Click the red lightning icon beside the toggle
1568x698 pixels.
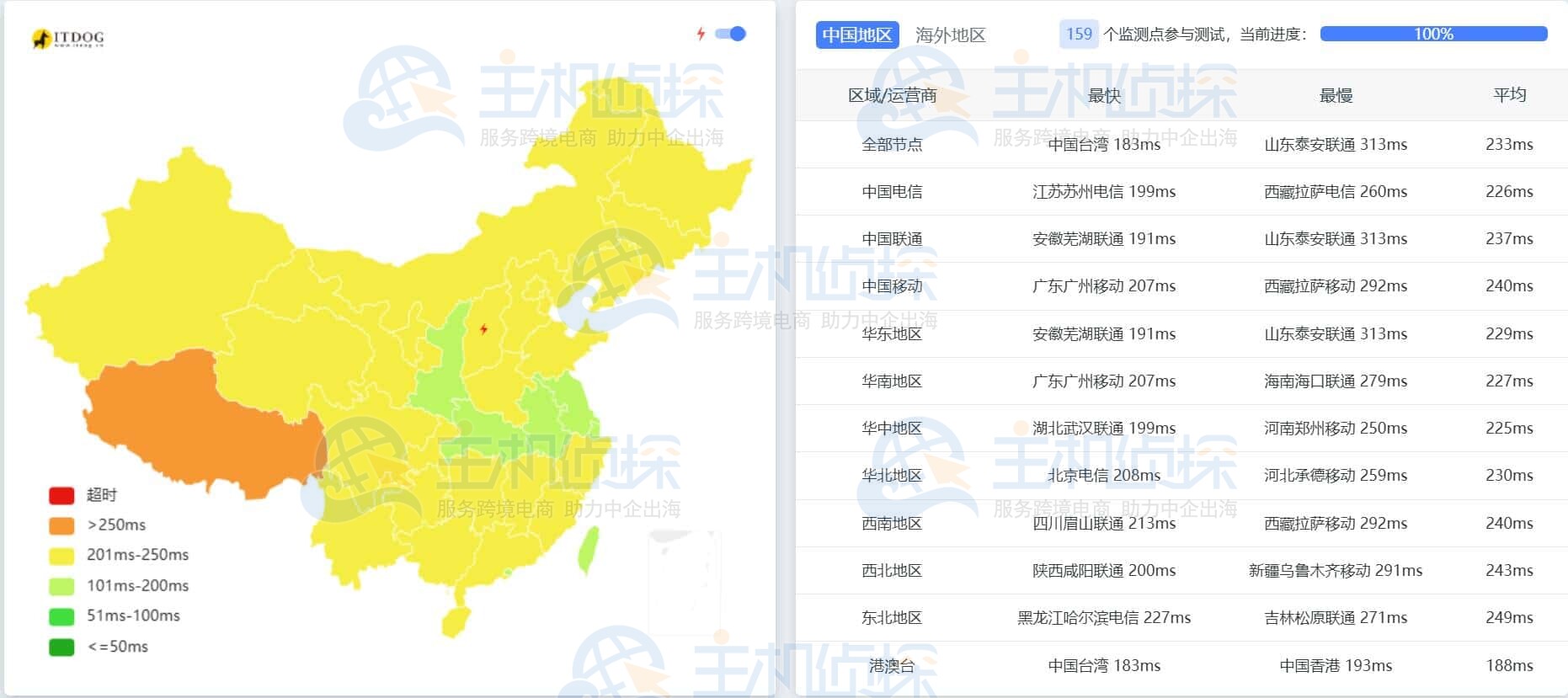pyautogui.click(x=701, y=34)
